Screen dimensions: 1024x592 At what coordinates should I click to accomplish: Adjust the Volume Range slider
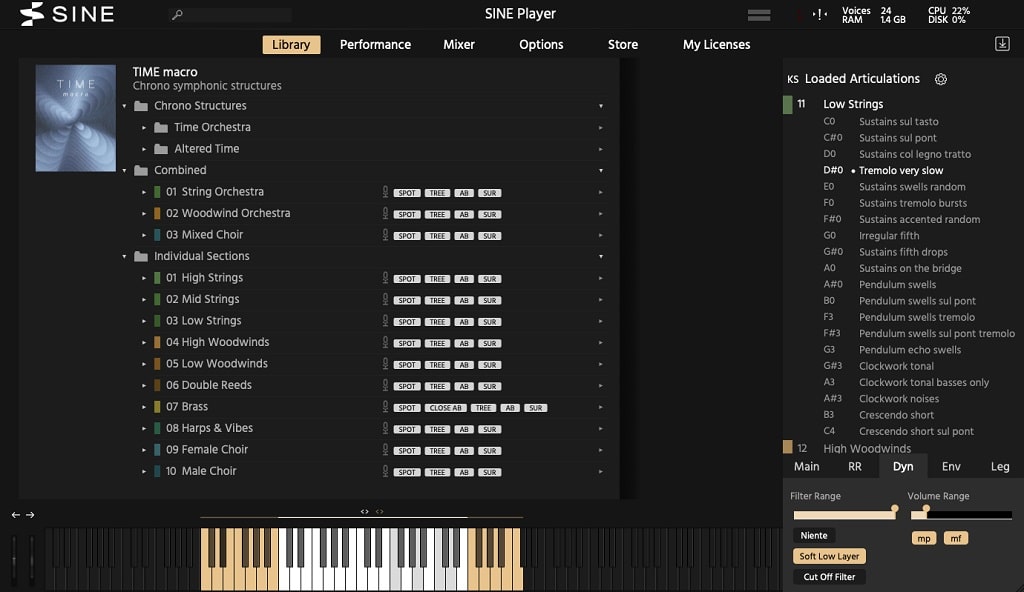961,515
